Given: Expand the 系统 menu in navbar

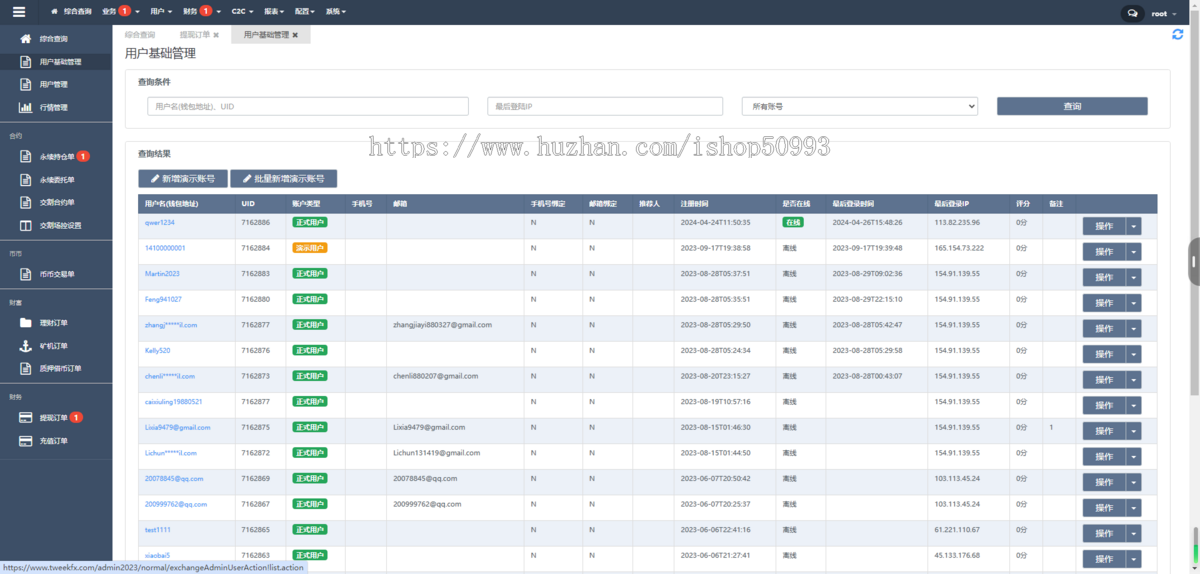Looking at the screenshot, I should coord(335,12).
